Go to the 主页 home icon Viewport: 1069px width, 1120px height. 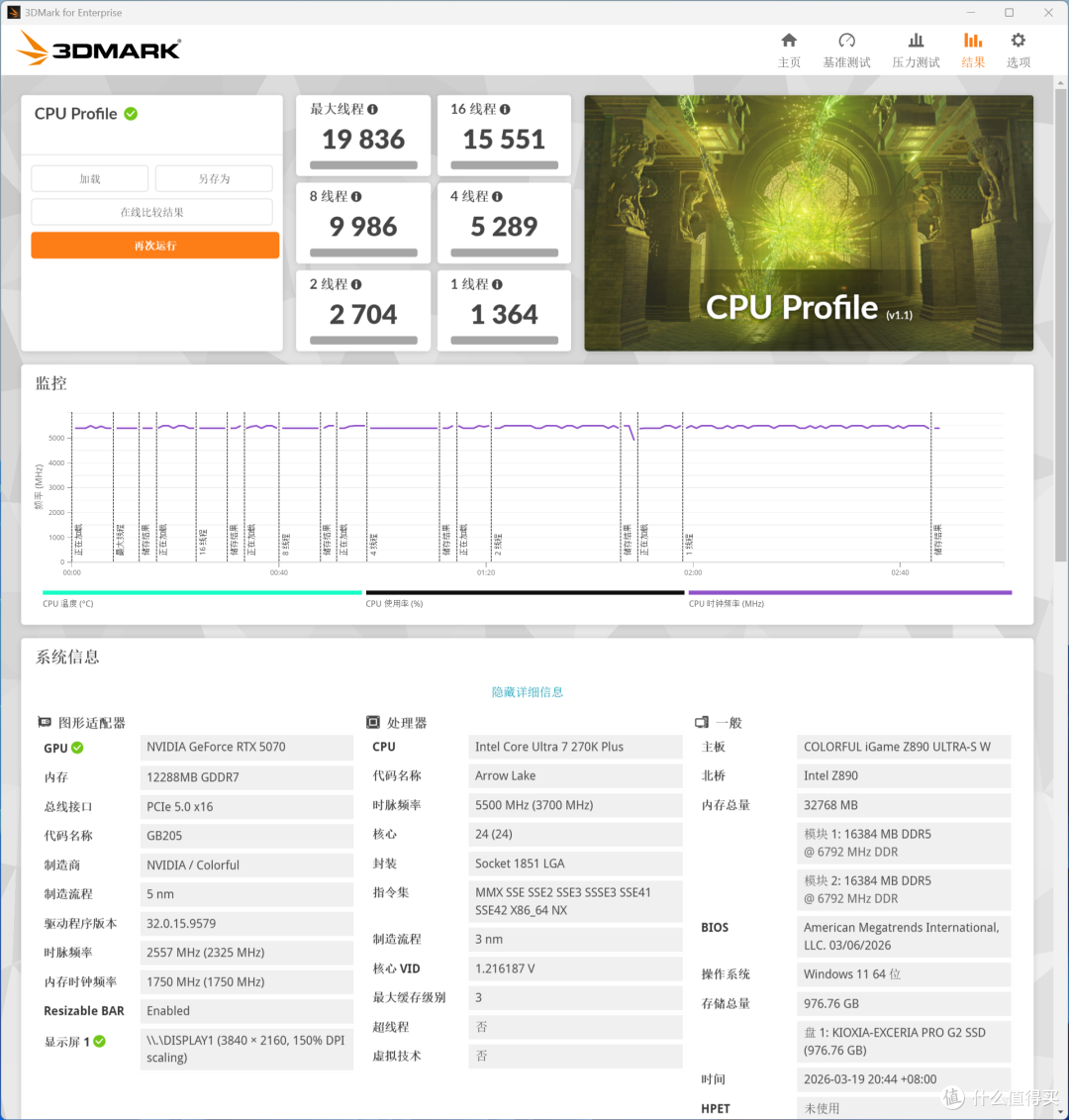[788, 40]
